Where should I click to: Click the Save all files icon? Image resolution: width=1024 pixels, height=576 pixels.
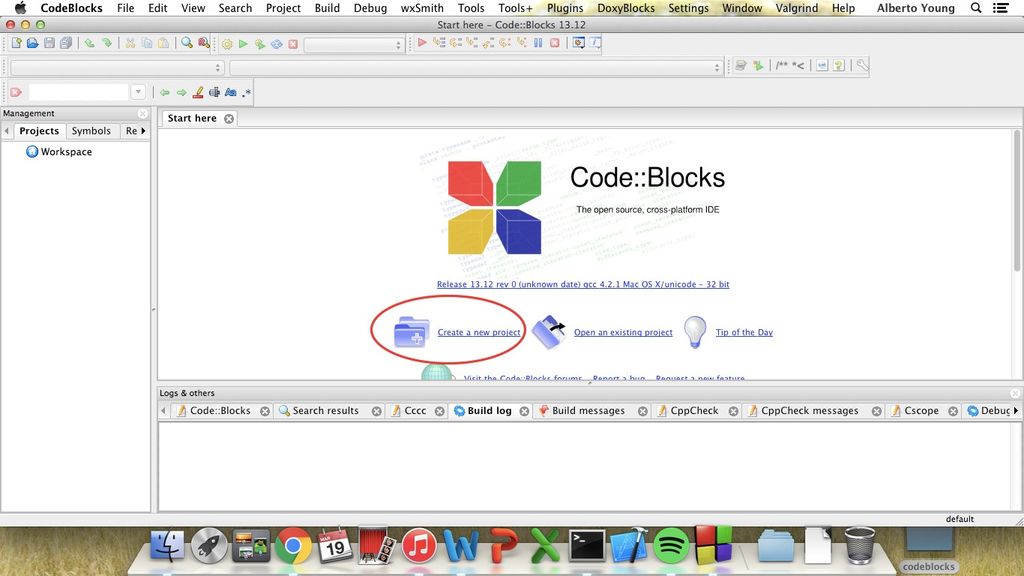[x=66, y=43]
